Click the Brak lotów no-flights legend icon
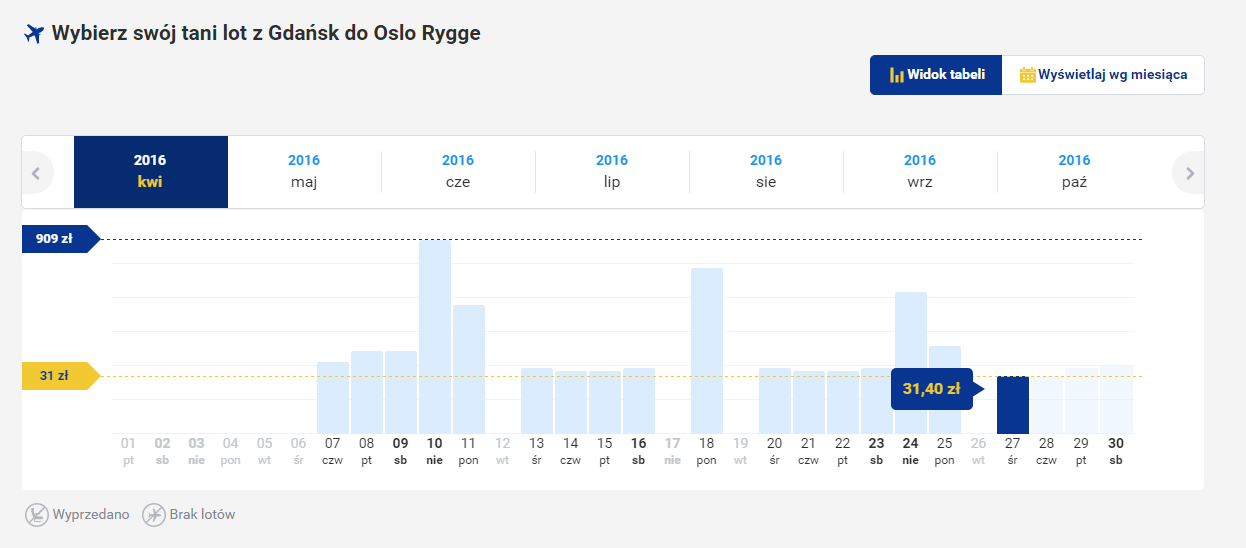This screenshot has height=548, width=1246. 153,515
